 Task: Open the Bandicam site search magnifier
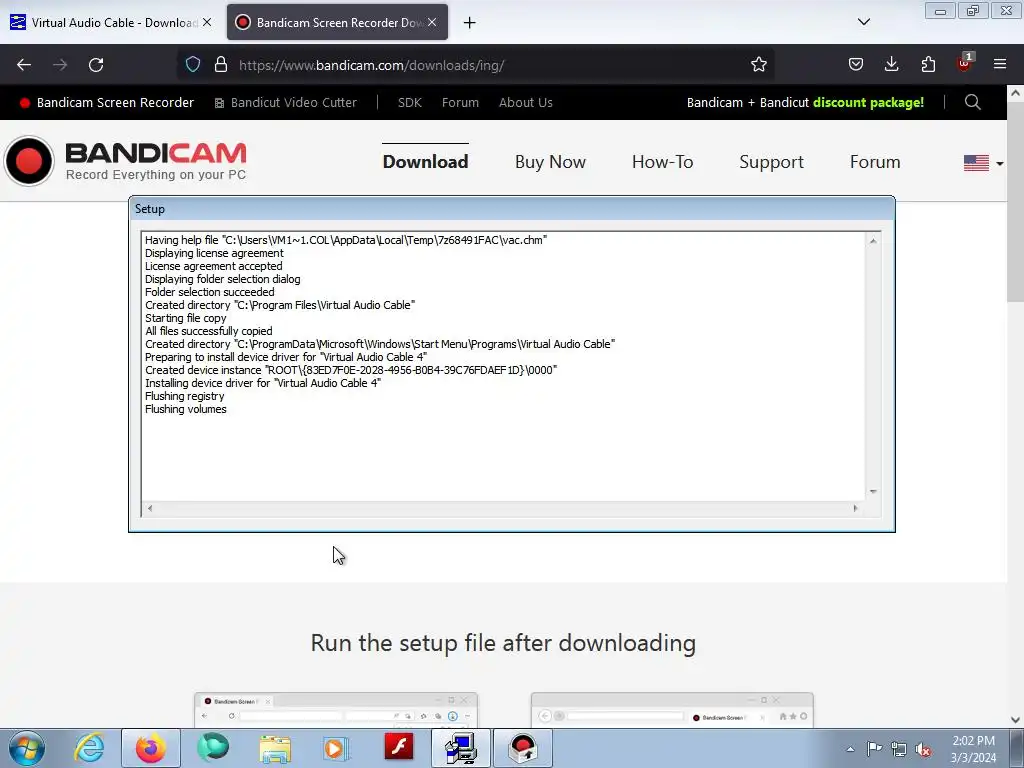[x=972, y=102]
